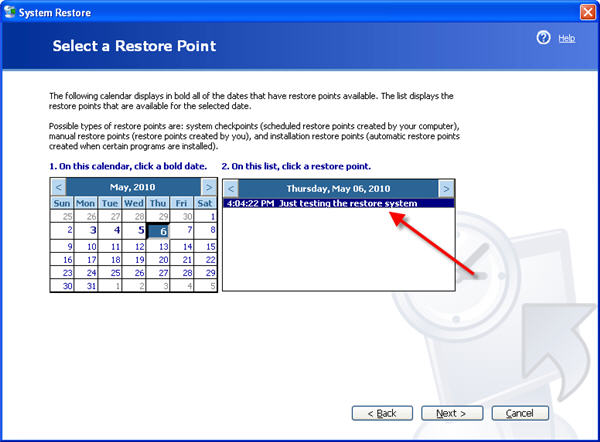
Task: Click the May, 2010 calendar header
Action: coord(133,187)
